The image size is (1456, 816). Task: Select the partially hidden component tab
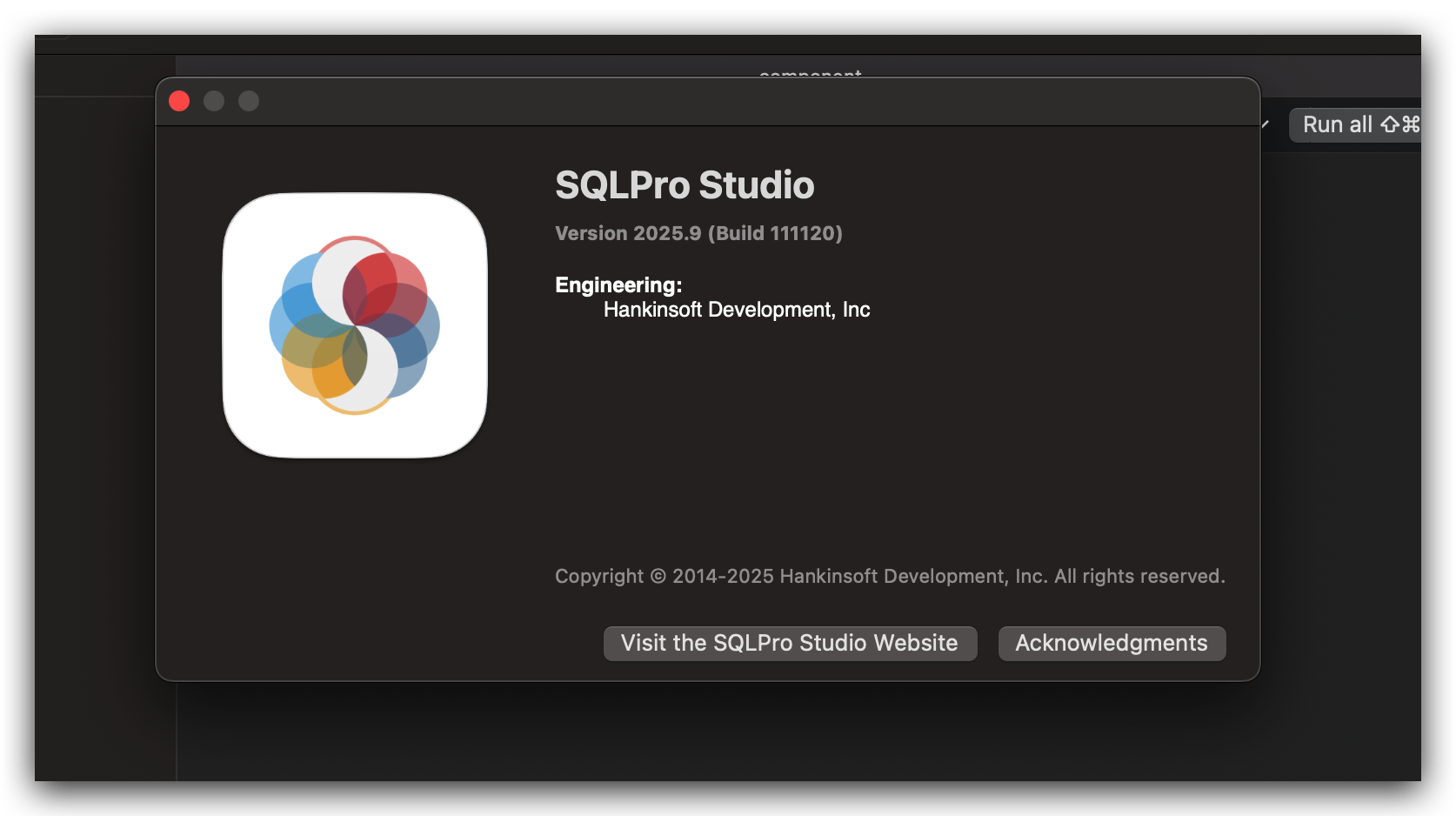tap(810, 71)
